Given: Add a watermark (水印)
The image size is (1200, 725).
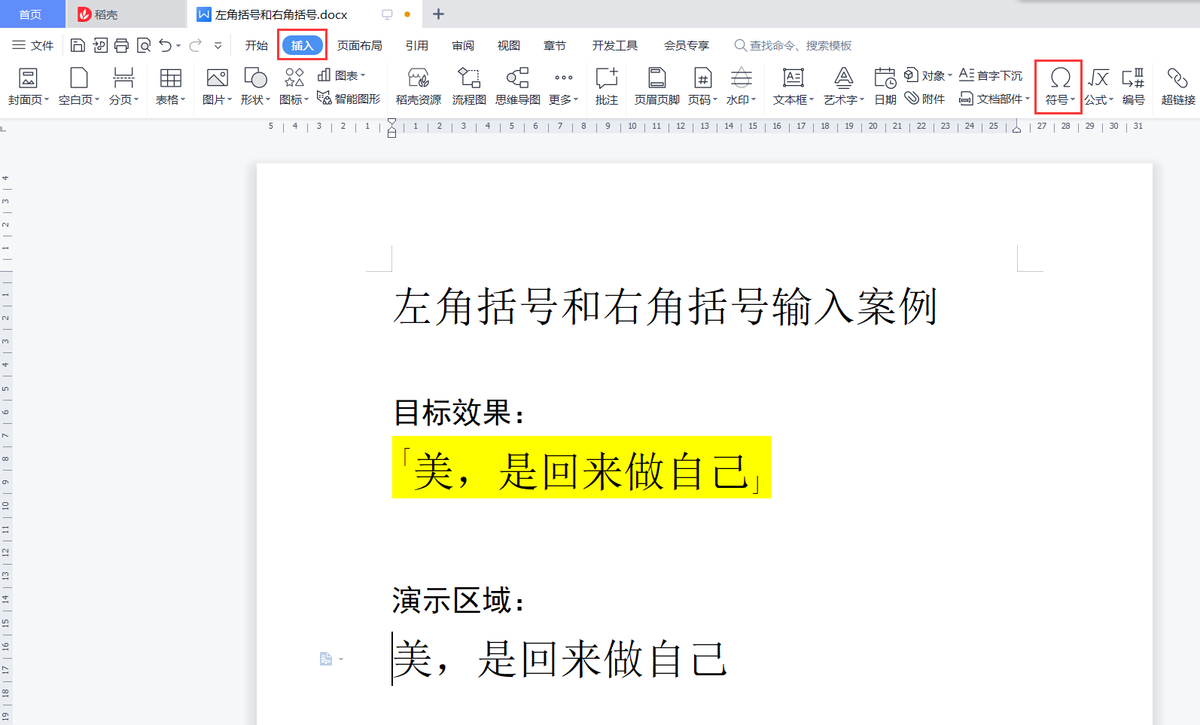Looking at the screenshot, I should [x=741, y=87].
